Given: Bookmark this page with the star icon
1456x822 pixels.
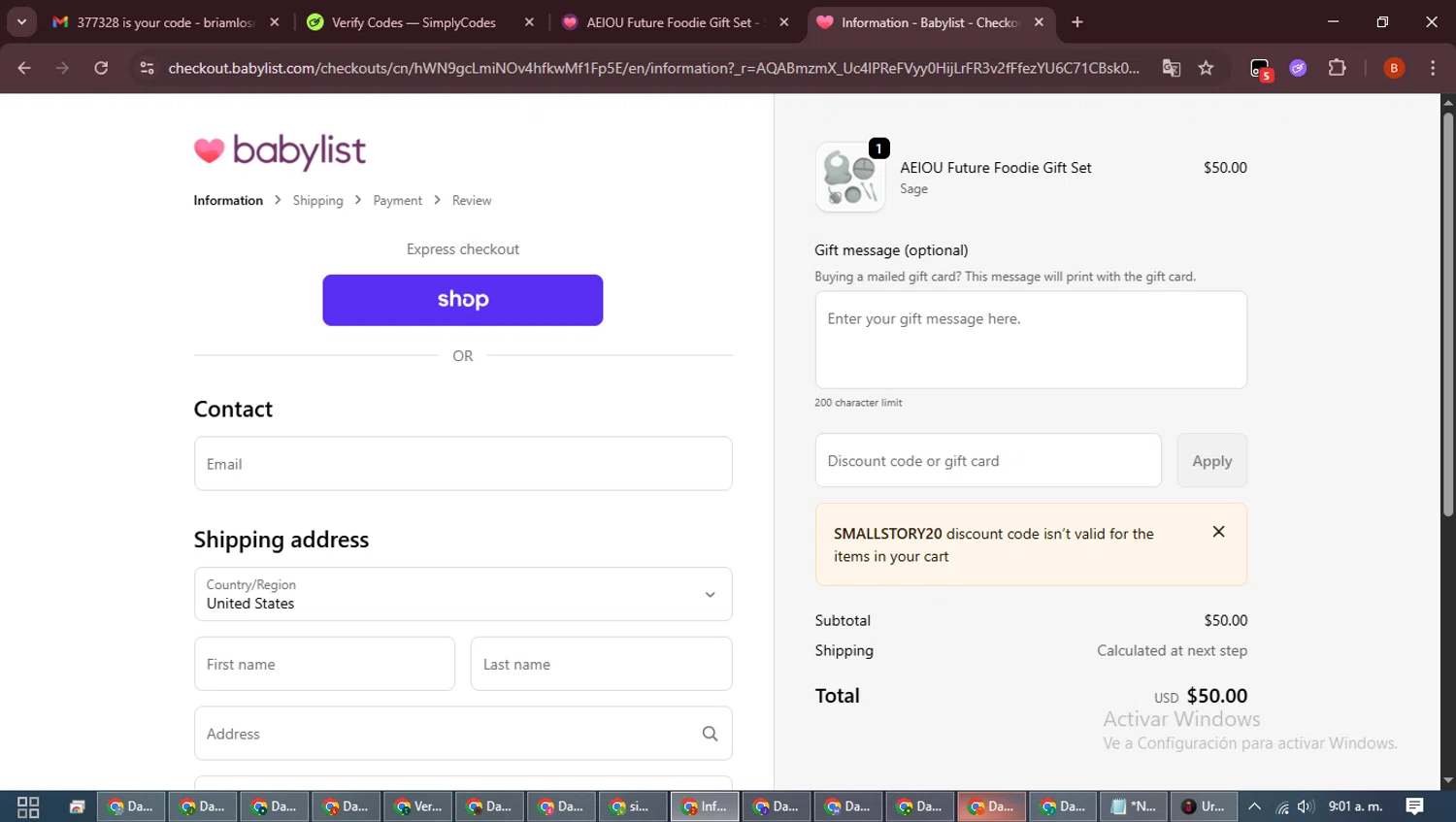Looking at the screenshot, I should 1206,68.
